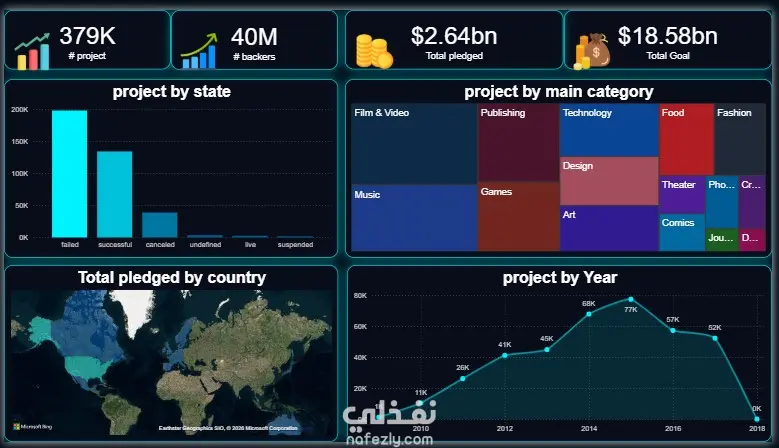This screenshot has width=779, height=448.
Task: Click the live axis label
Action: tap(250, 244)
